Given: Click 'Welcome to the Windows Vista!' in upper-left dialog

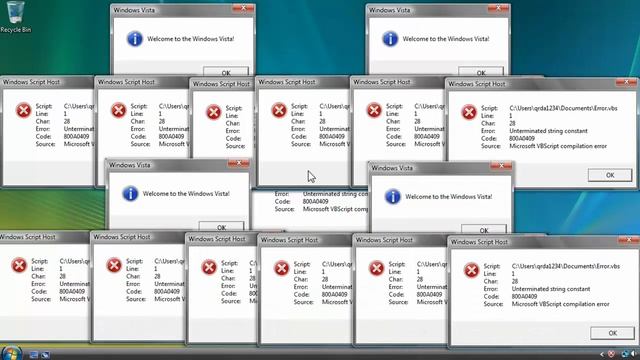Looking at the screenshot, I should tap(191, 39).
